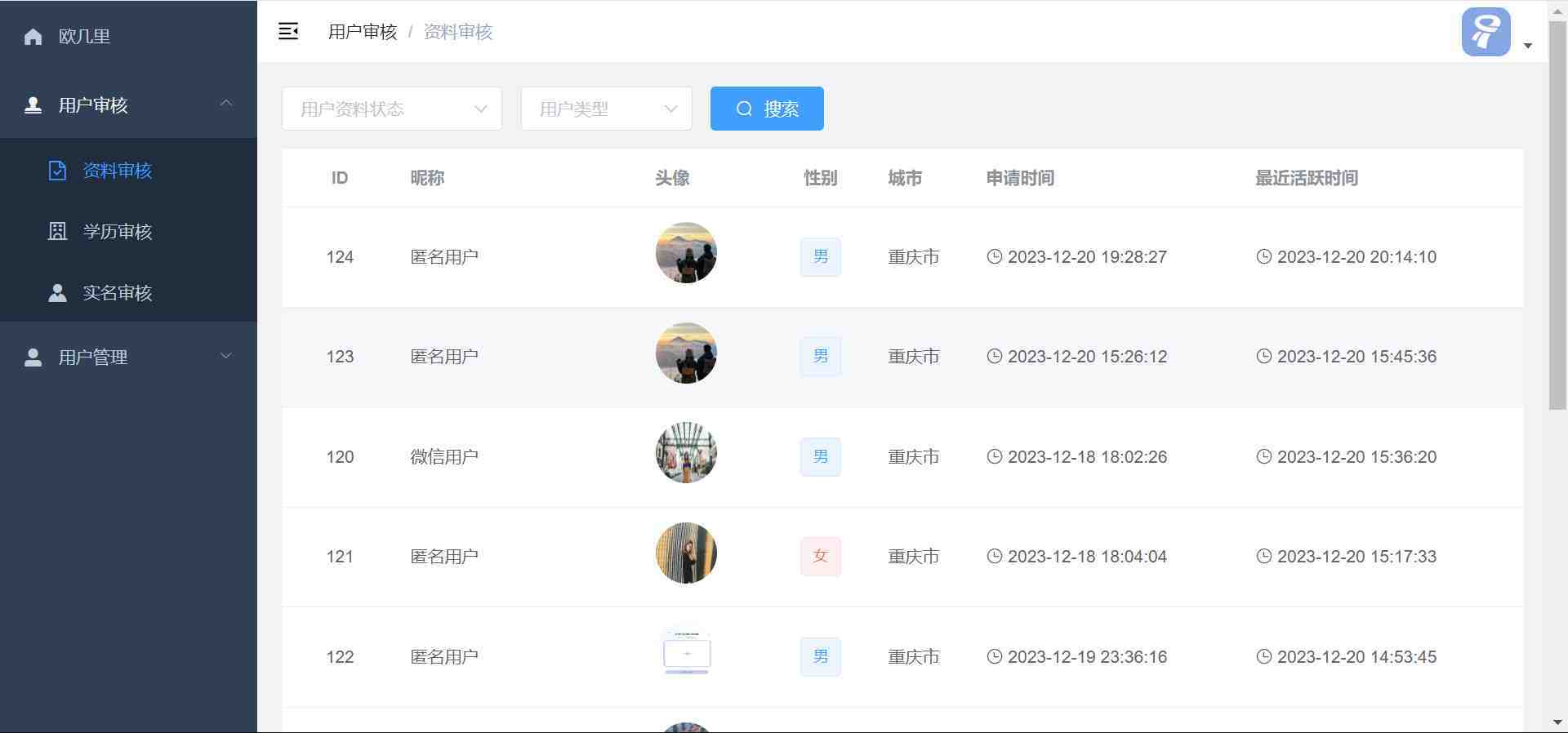The width and height of the screenshot is (1568, 733).
Task: Click clock icon next to 2023-12-20 15:36:20
Action: tap(1263, 456)
